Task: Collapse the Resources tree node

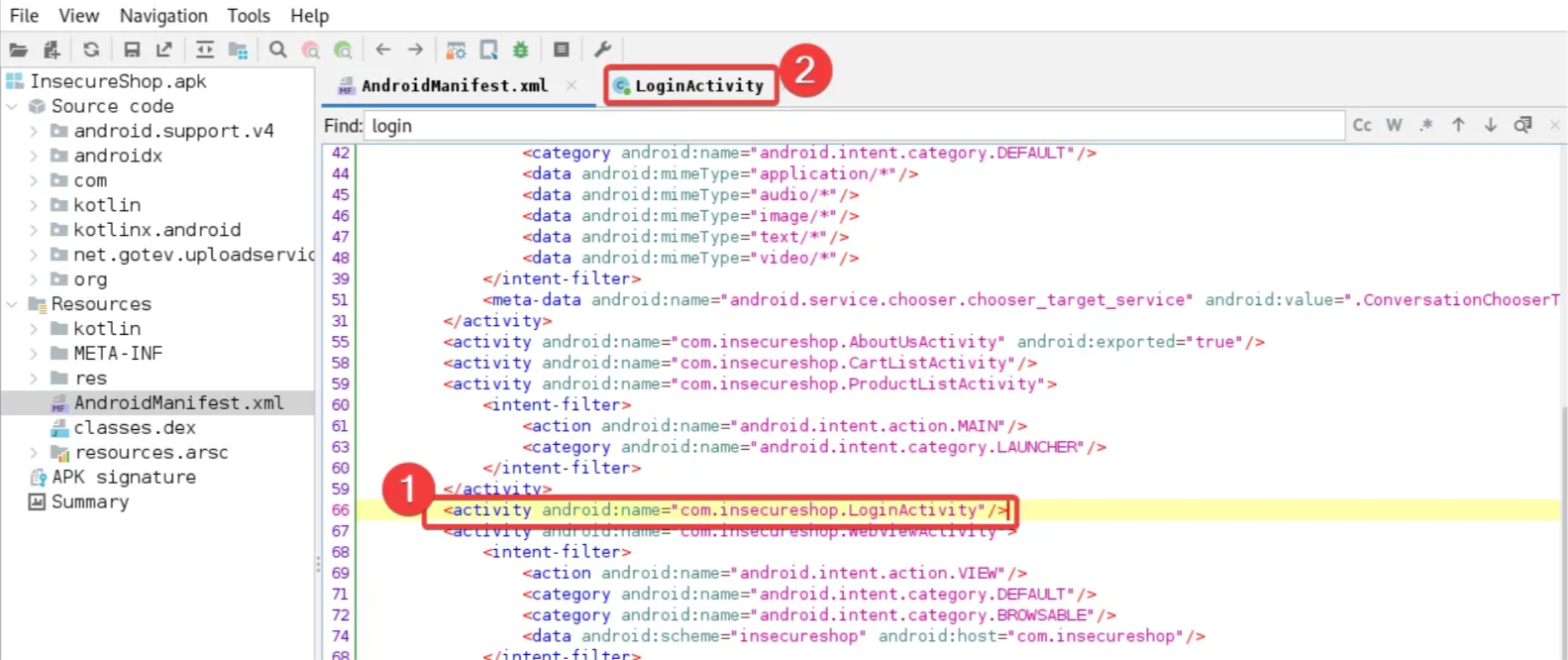Action: [12, 304]
